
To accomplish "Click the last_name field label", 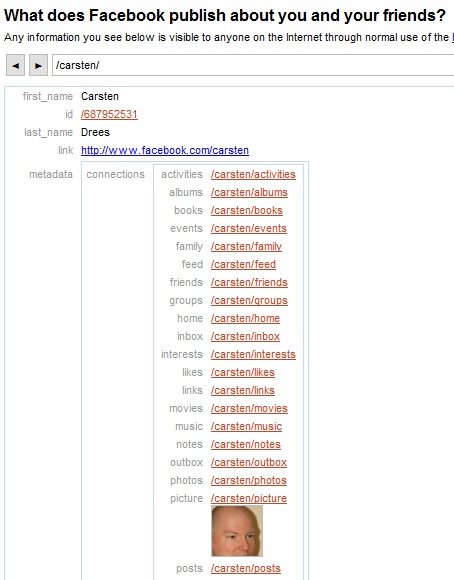I will coord(48,132).
